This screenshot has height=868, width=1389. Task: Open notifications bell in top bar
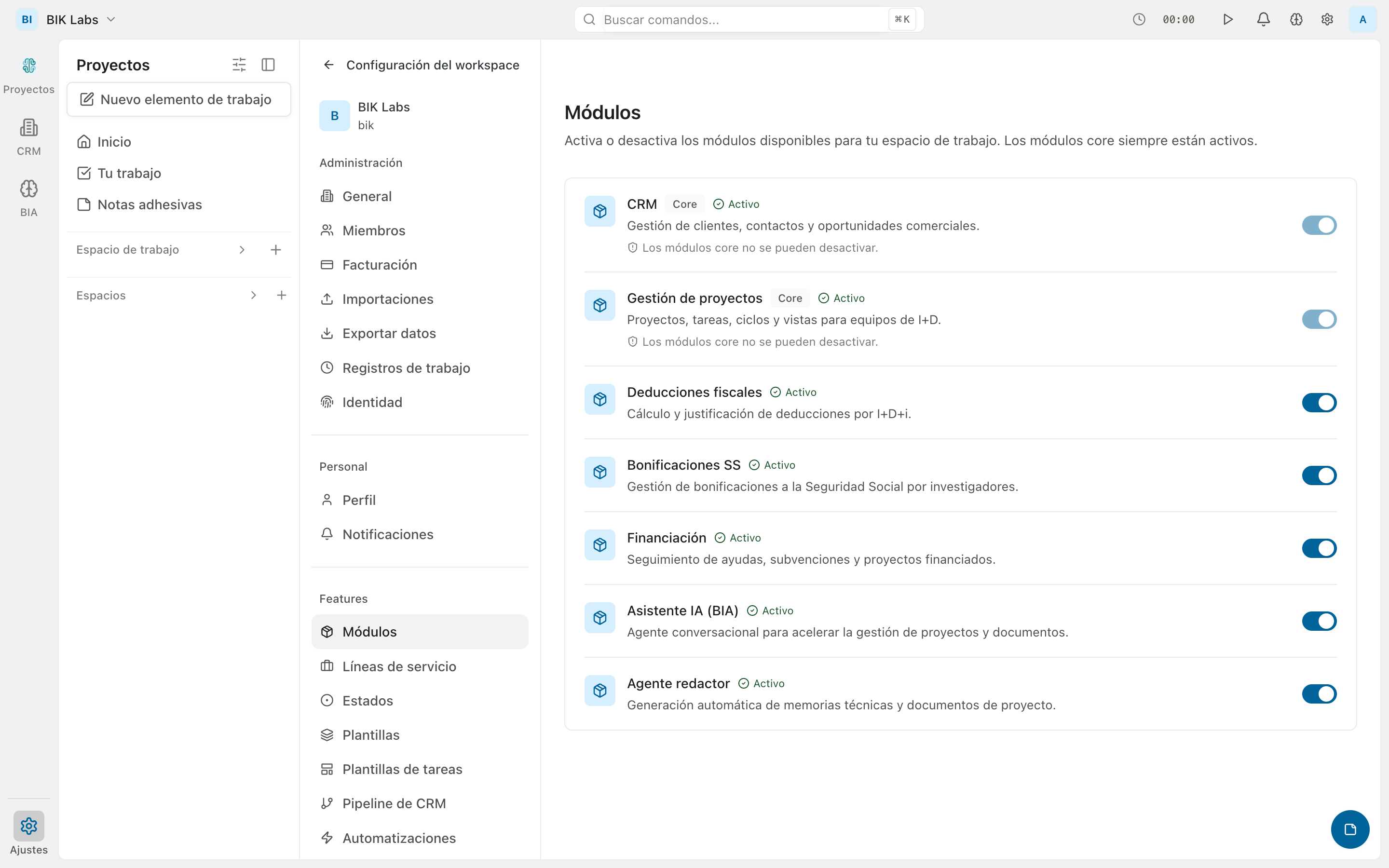click(x=1263, y=19)
